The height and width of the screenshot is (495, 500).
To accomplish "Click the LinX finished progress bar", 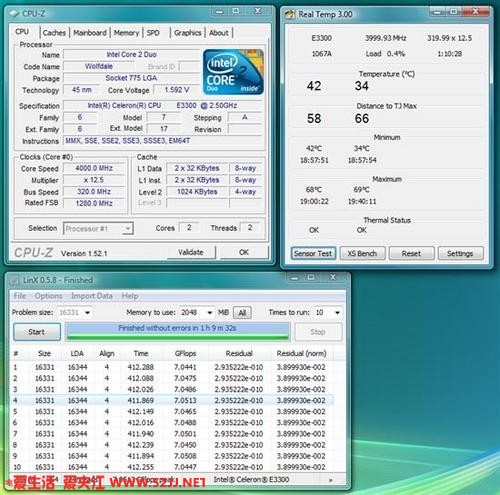I will tap(178, 331).
